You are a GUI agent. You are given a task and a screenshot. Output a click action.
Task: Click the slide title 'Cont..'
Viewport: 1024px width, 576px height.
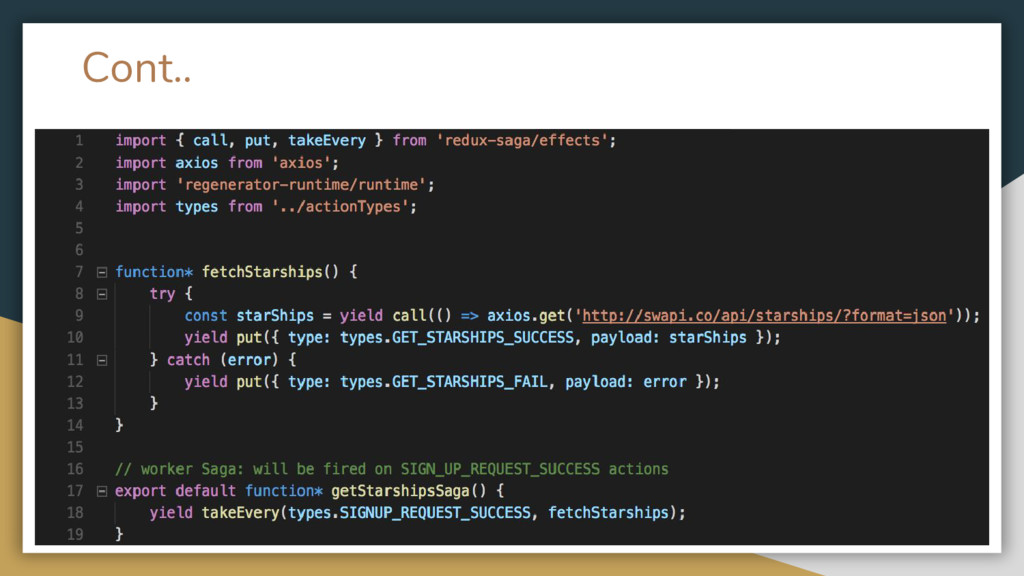click(x=136, y=67)
